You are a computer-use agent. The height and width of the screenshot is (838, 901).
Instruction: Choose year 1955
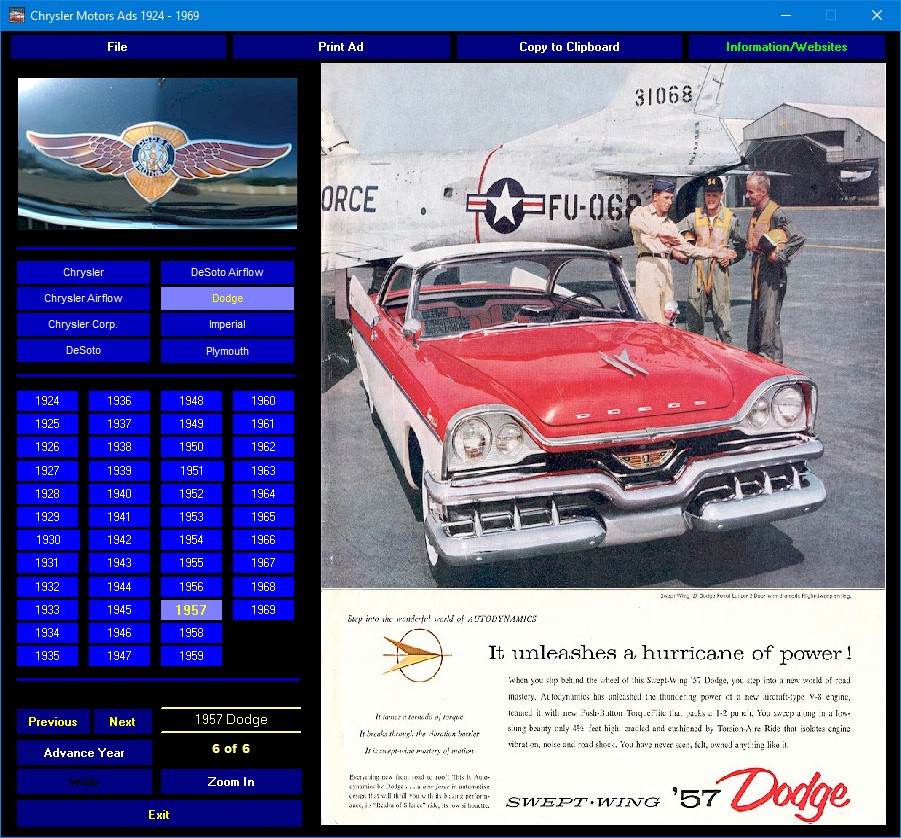(191, 563)
